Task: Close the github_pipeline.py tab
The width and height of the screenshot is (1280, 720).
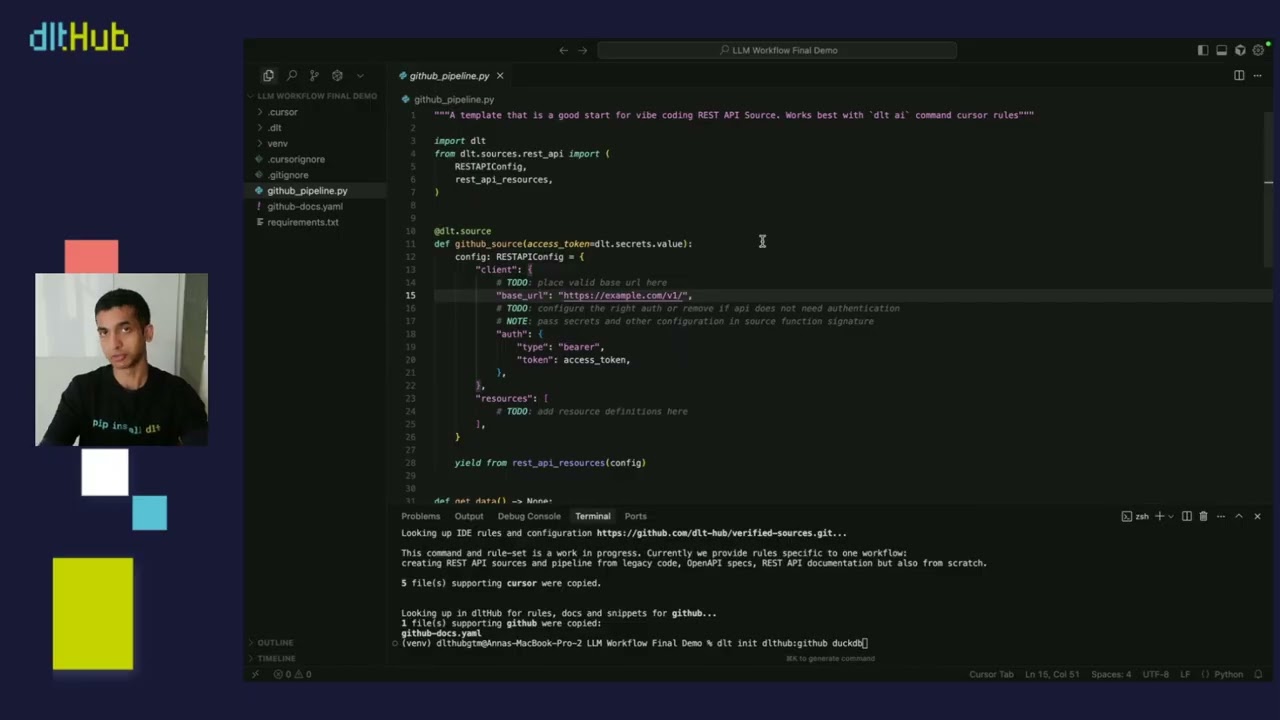Action: pyautogui.click(x=500, y=76)
